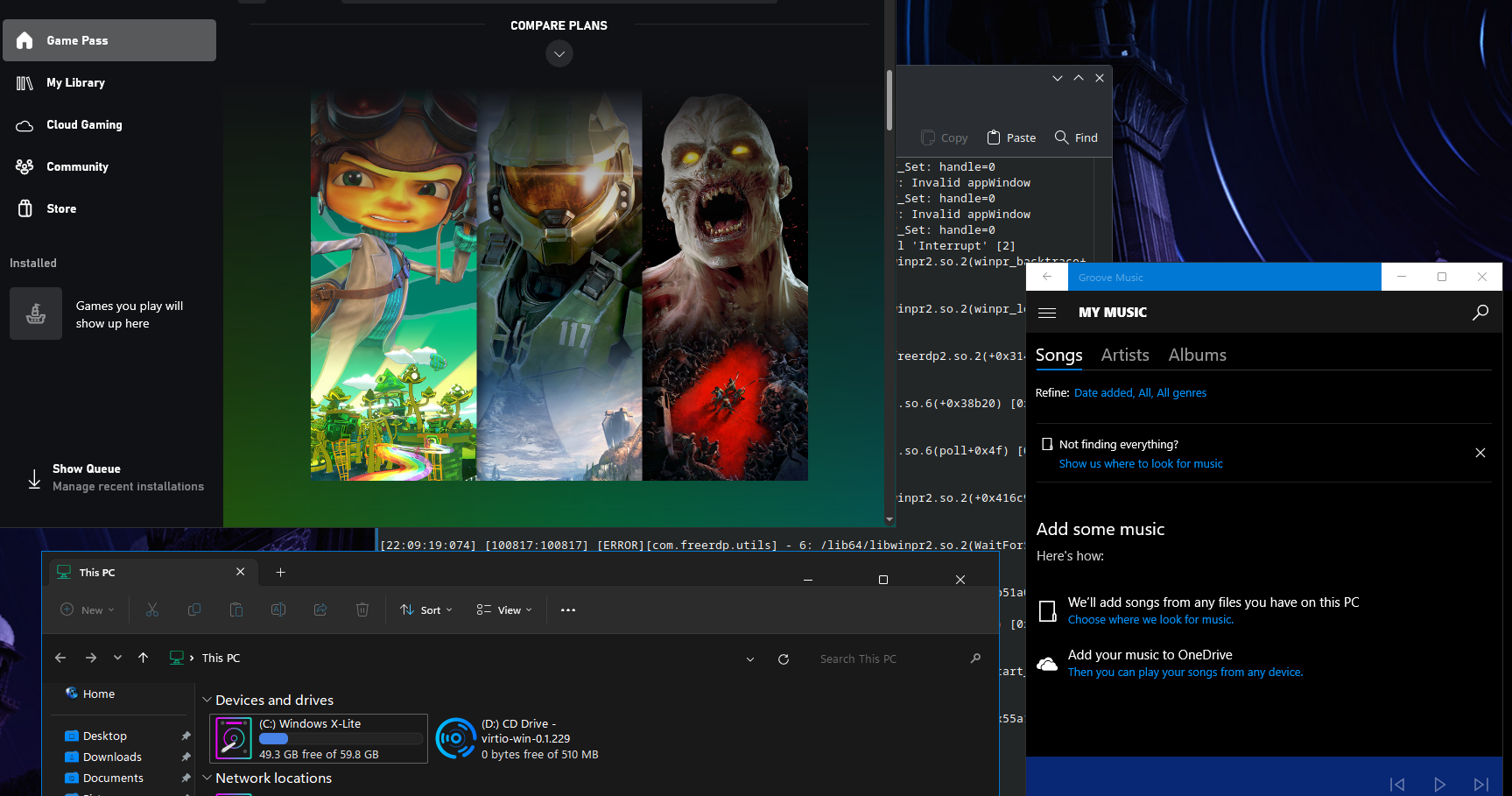
Task: Click play button in Groove Music
Action: [1439, 785]
